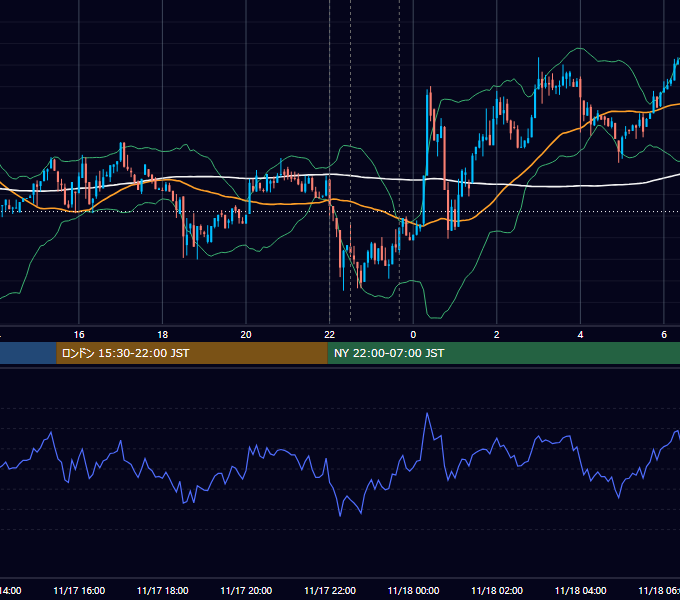Viewport: 680px width, 600px height.
Task: Click the 11/18 04:00 date label
Action: click(581, 590)
